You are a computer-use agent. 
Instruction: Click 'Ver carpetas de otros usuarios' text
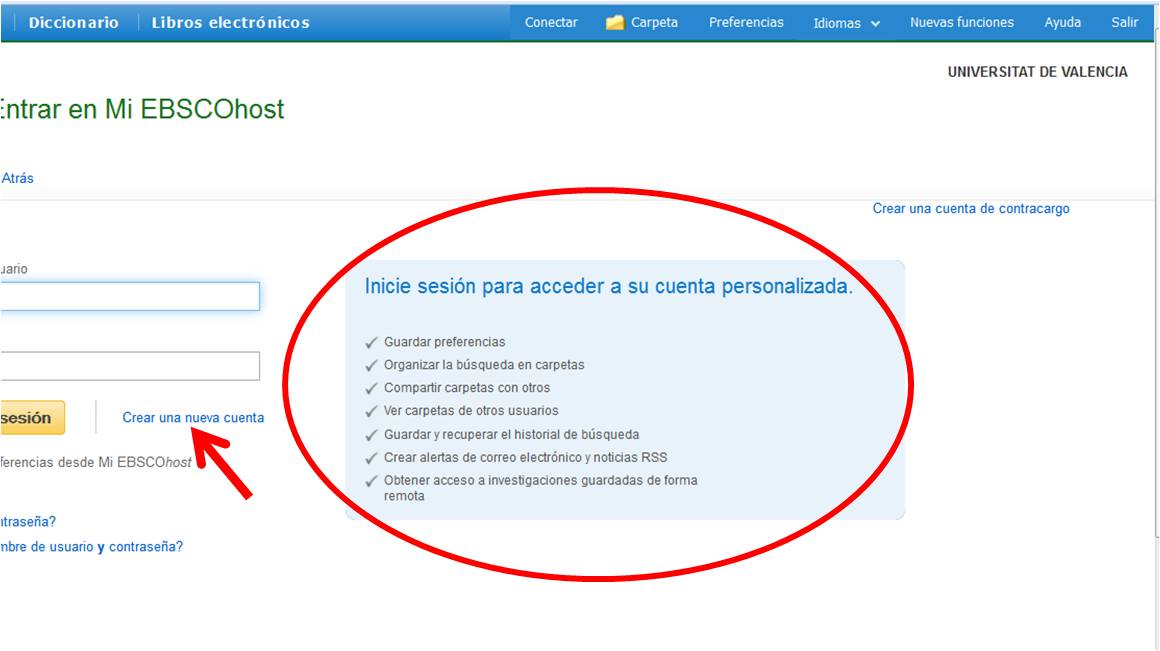(471, 411)
